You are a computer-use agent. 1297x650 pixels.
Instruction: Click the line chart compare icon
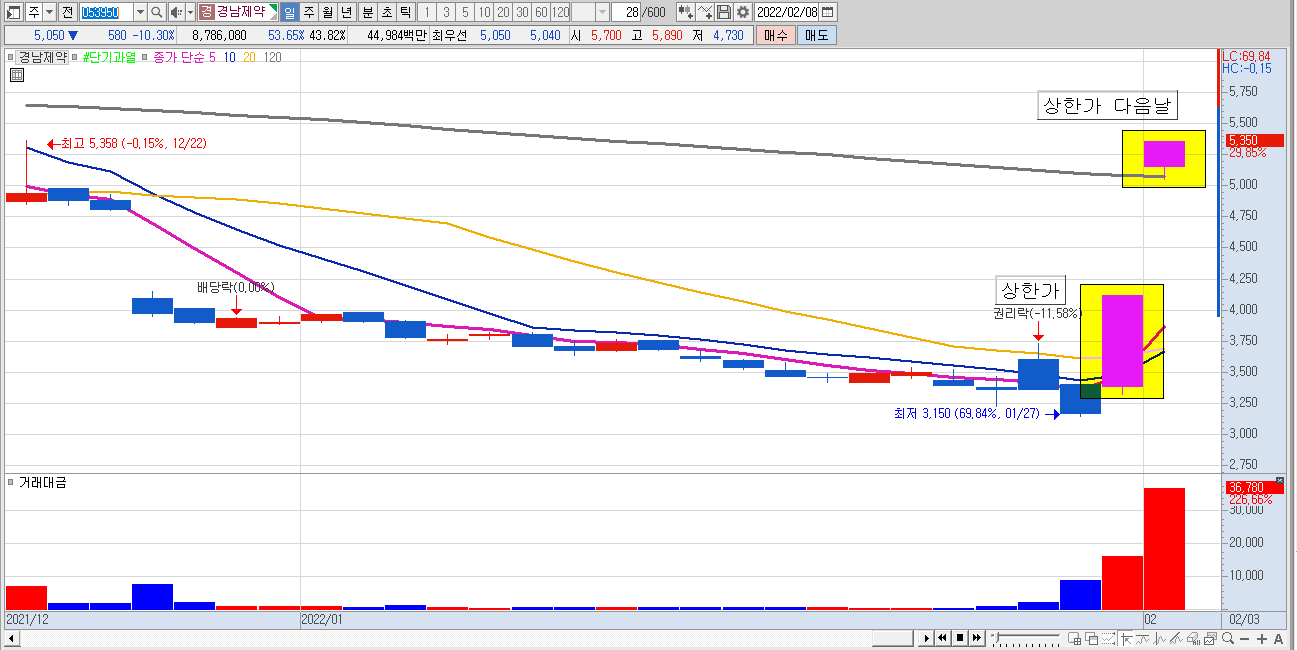click(706, 12)
